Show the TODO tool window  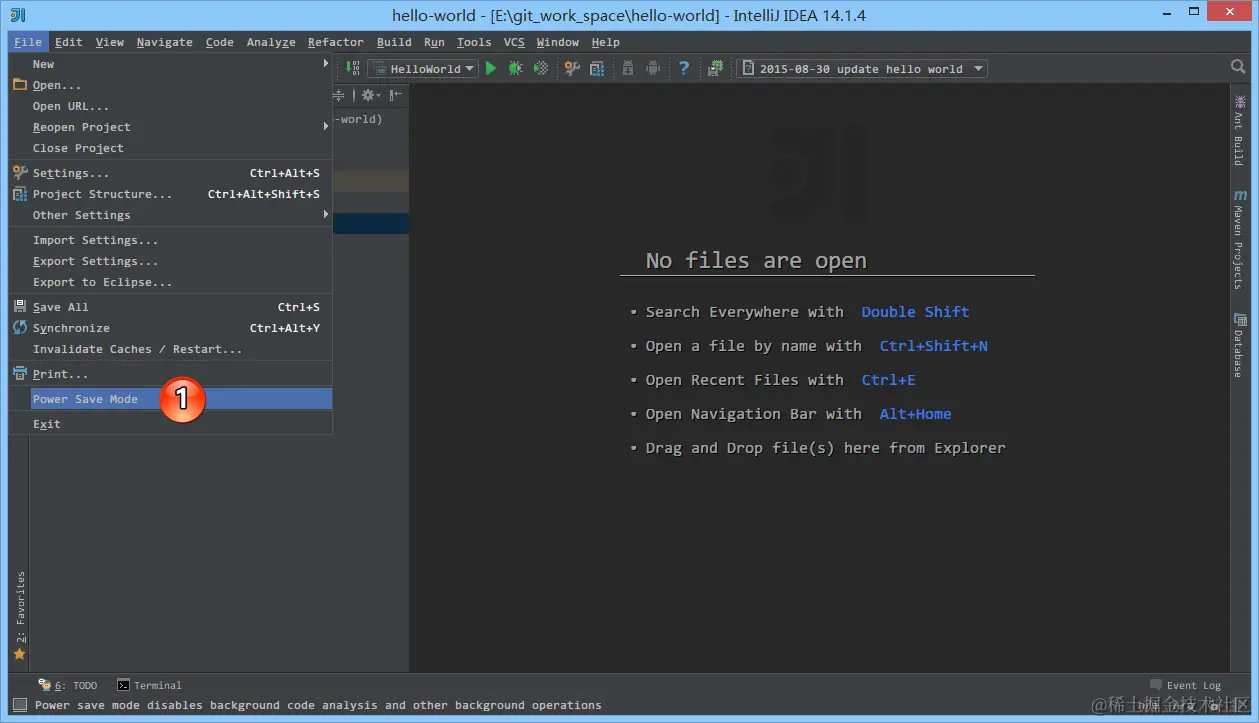(77, 685)
